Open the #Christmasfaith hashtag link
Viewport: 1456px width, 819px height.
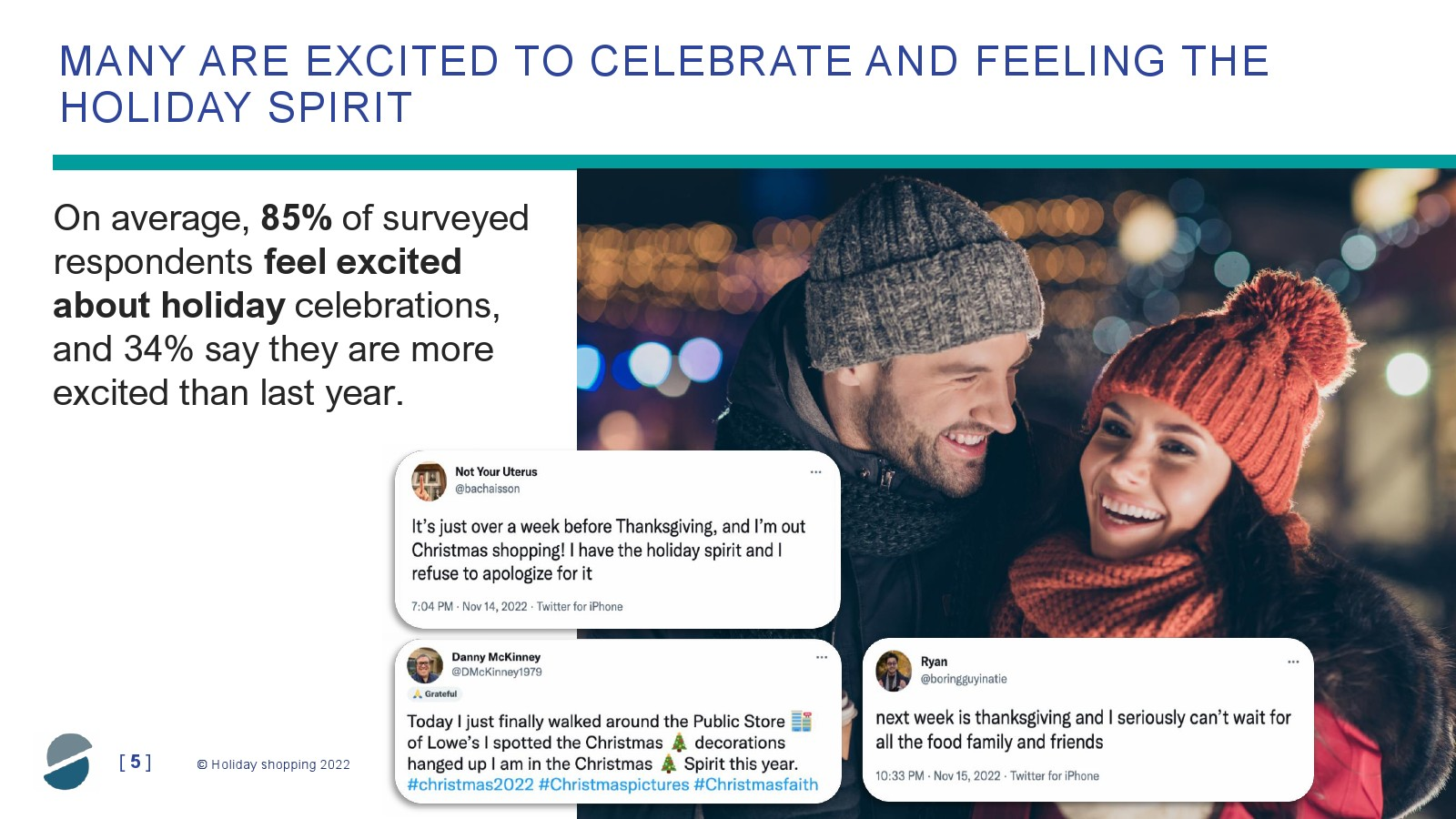[x=756, y=784]
